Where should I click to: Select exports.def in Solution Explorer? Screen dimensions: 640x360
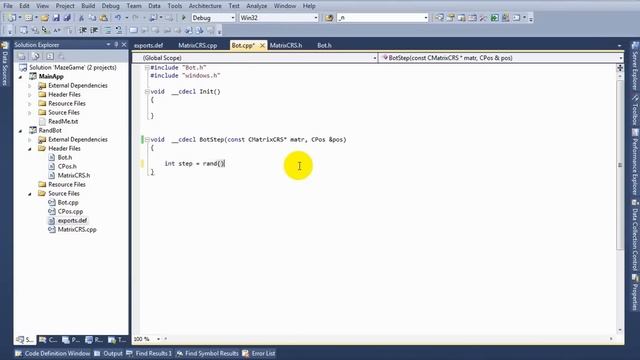[x=72, y=220]
